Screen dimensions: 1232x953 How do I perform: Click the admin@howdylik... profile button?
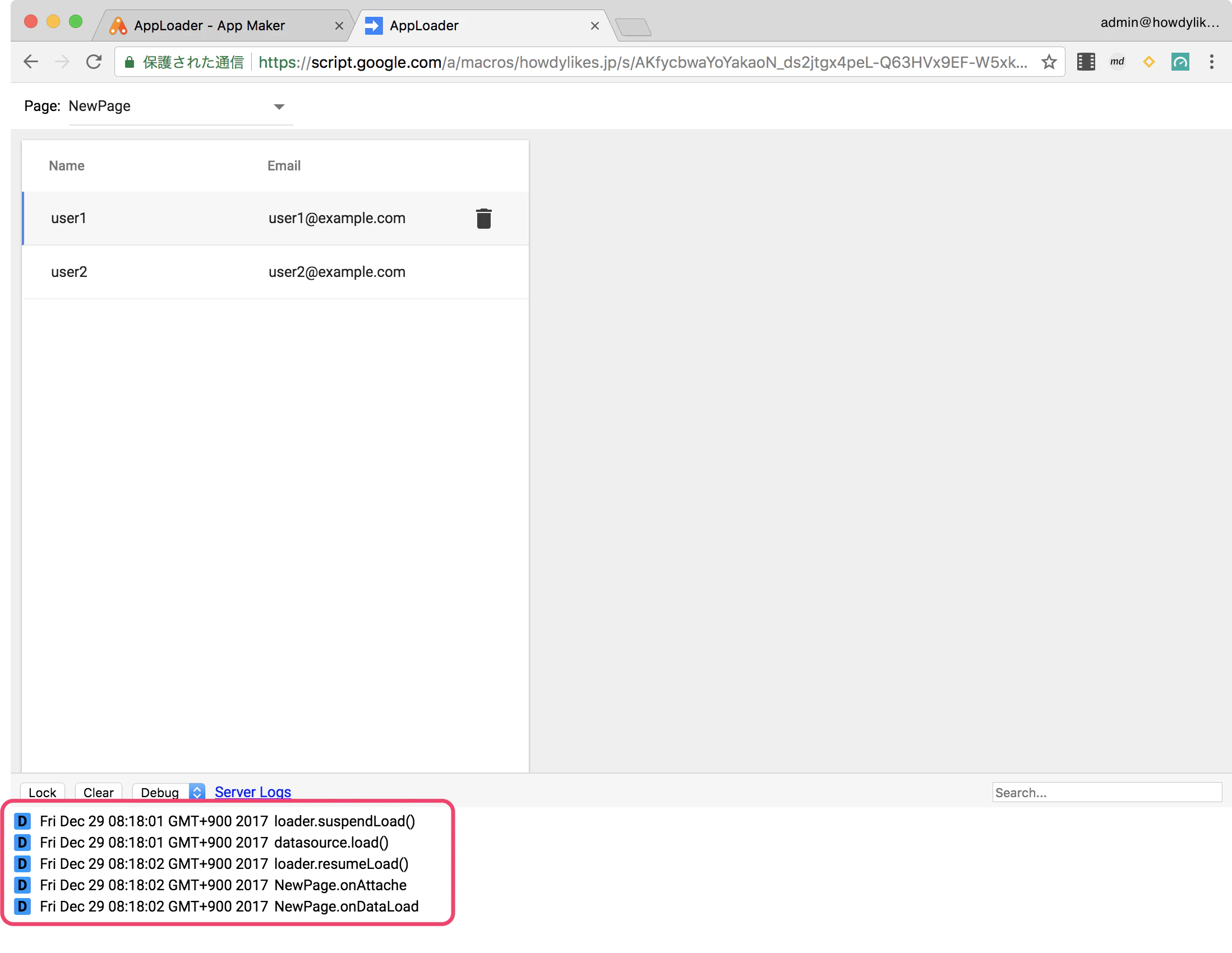1159,22
